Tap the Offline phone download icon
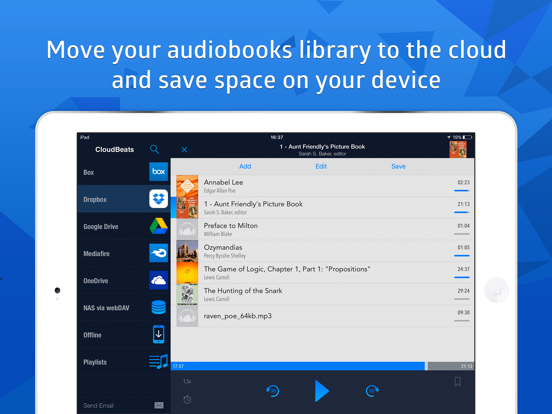This screenshot has width=552, height=414. (158, 334)
